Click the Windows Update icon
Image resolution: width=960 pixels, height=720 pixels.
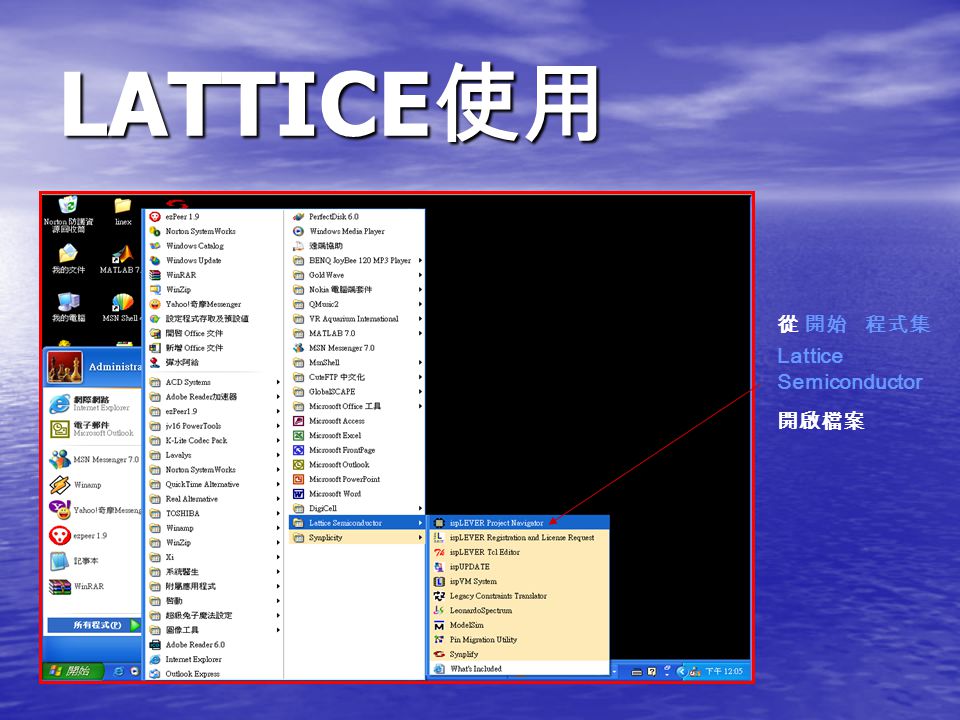click(x=155, y=260)
